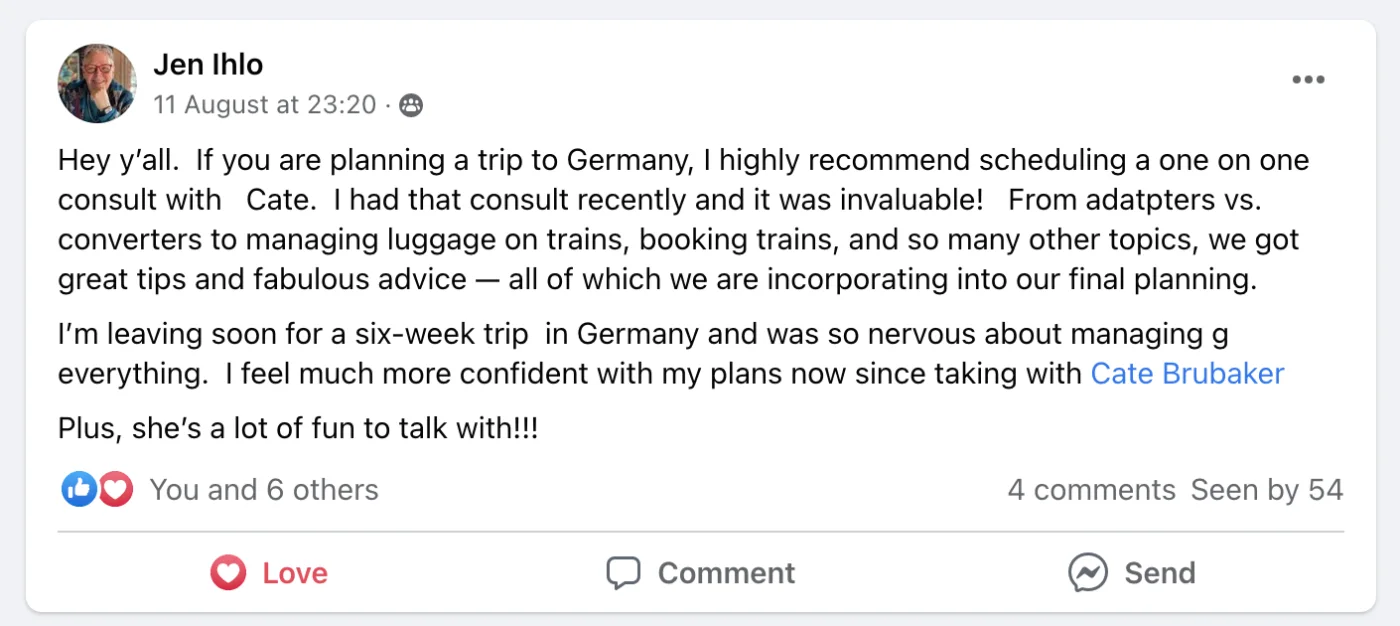Click the Messenger icon next to Send
Screen dimensions: 1400x626
(1087, 573)
